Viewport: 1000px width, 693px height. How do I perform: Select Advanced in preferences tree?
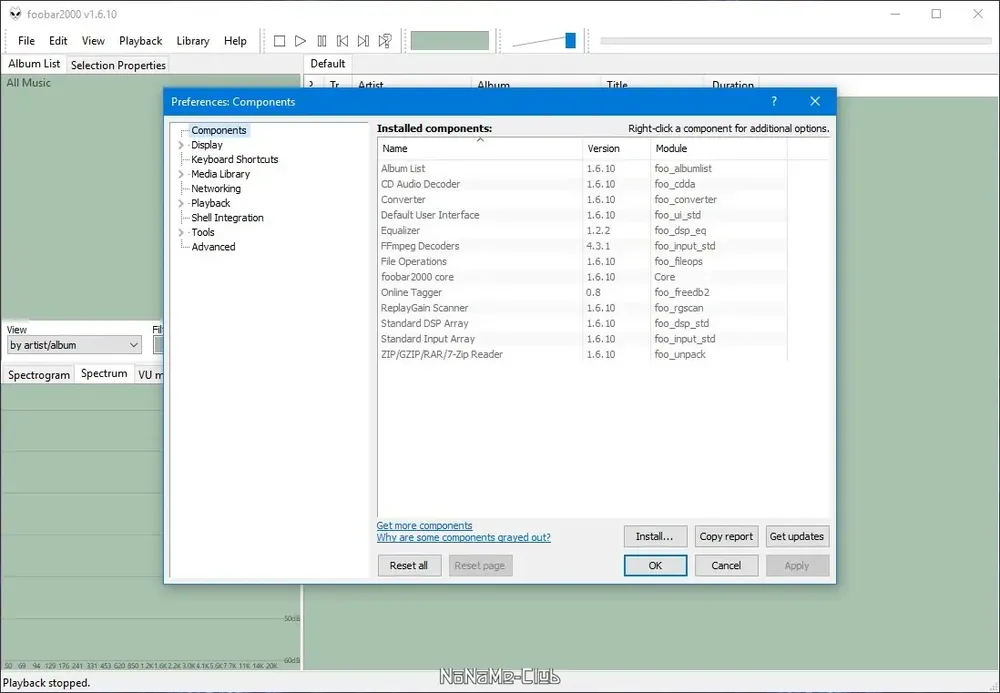point(213,247)
